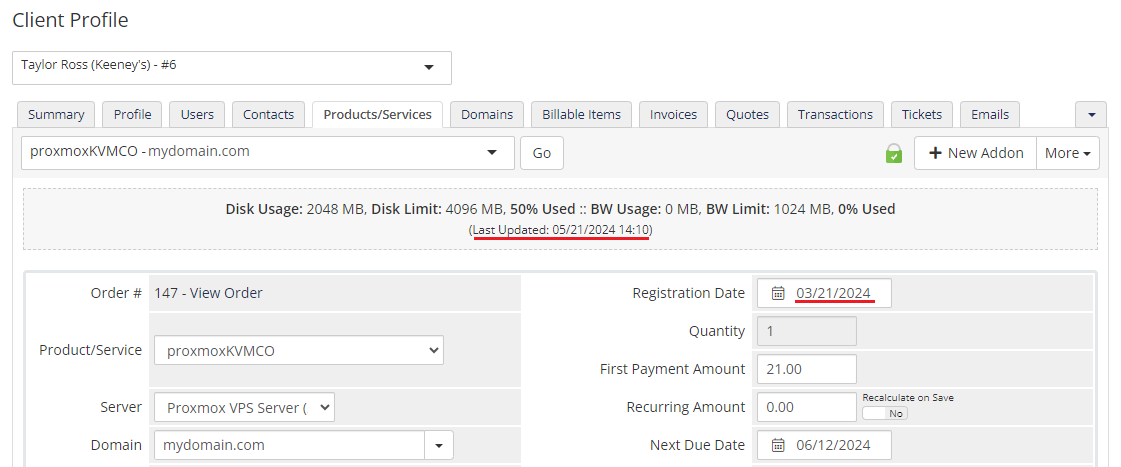This screenshot has height=467, width=1121.
Task: Click the Domain text field mydomain.com
Action: point(290,445)
